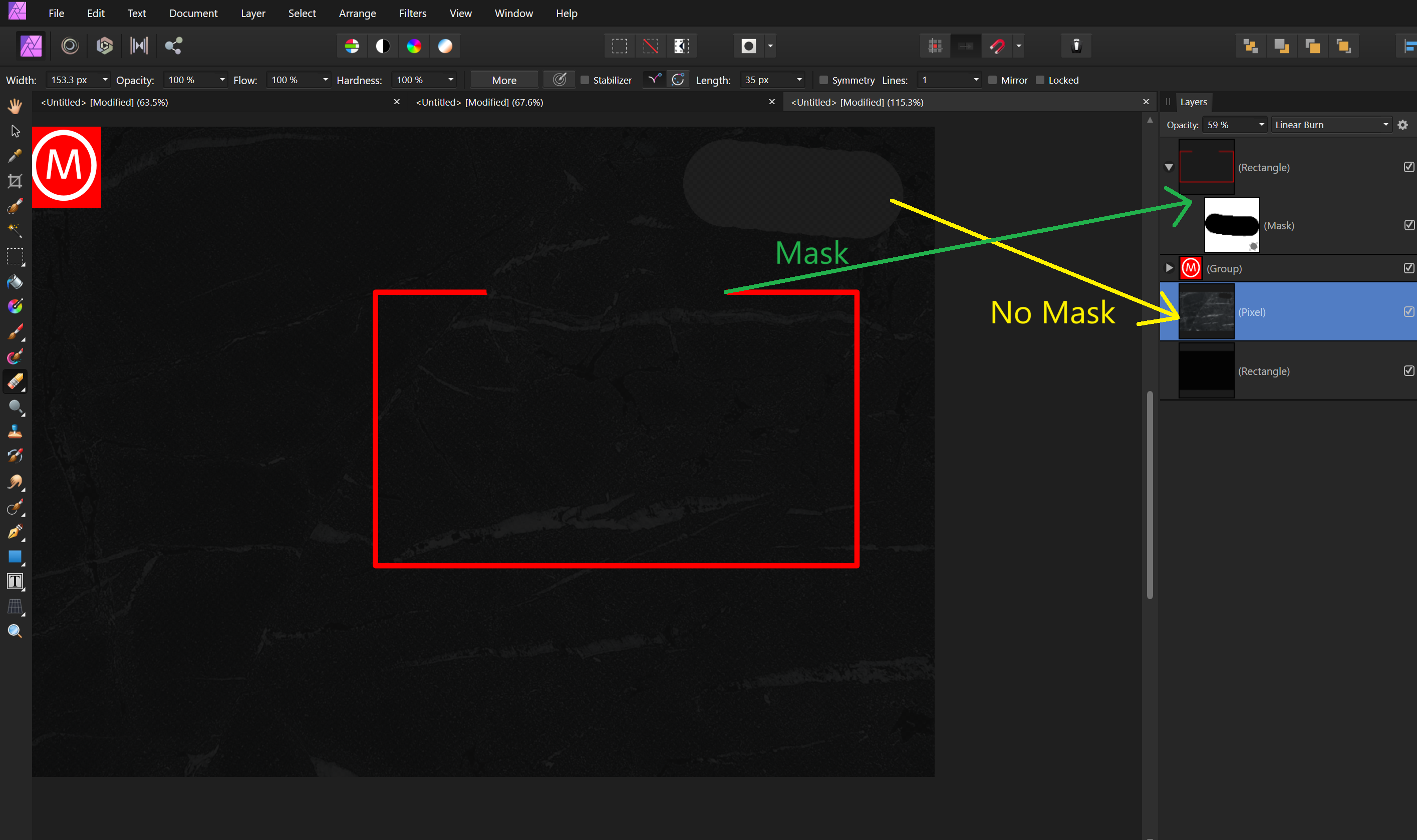This screenshot has height=840, width=1417.
Task: Choose the Rectangle shape tool
Action: tap(16, 557)
